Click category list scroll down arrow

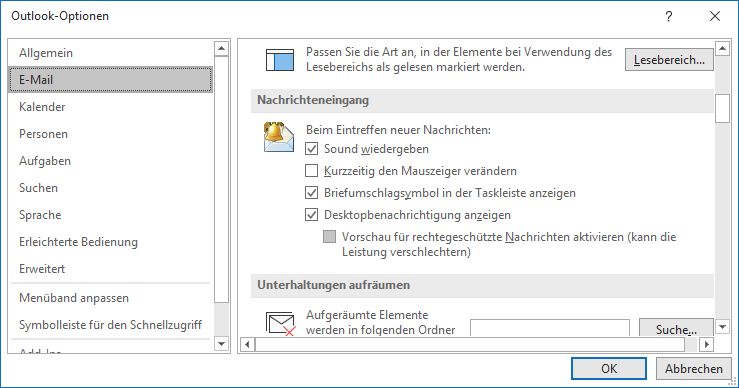click(x=222, y=344)
